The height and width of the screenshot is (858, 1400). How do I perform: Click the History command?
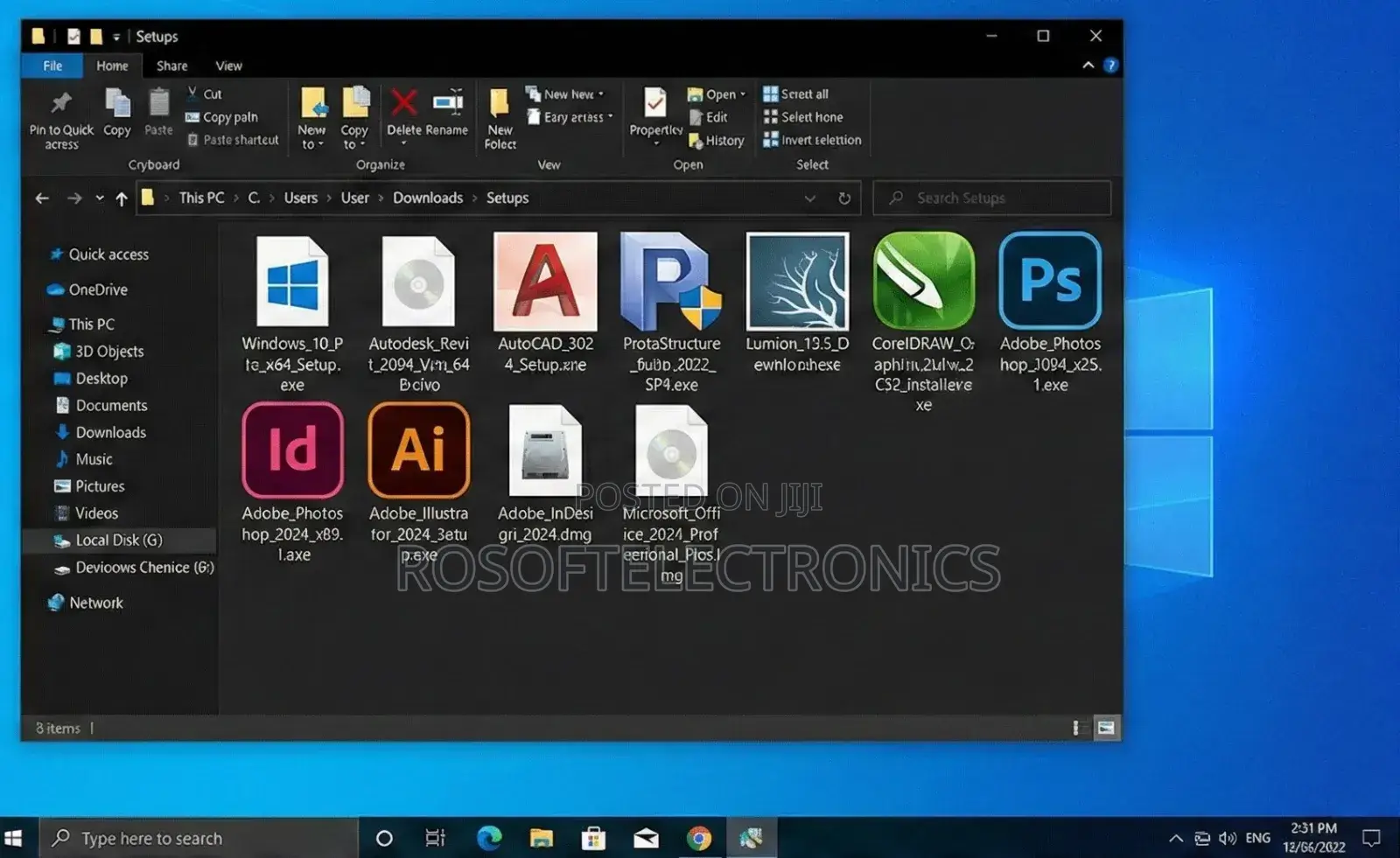click(716, 140)
